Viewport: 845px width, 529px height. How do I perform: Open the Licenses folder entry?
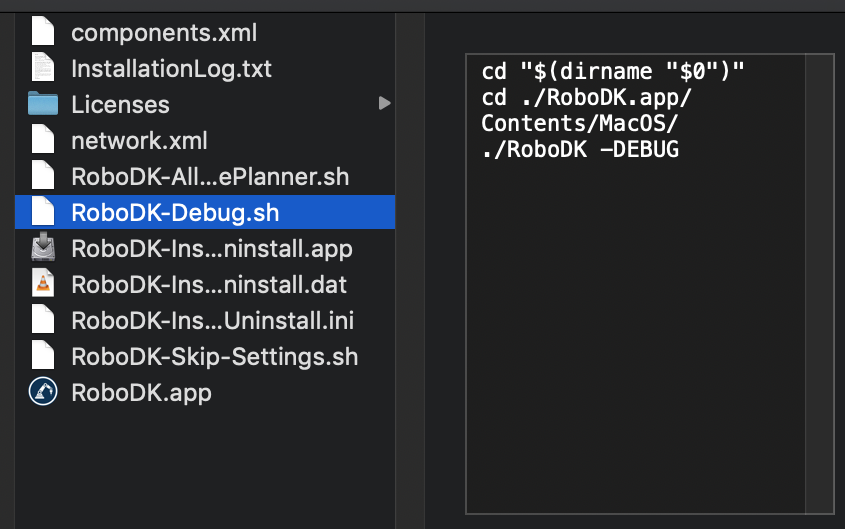click(120, 105)
